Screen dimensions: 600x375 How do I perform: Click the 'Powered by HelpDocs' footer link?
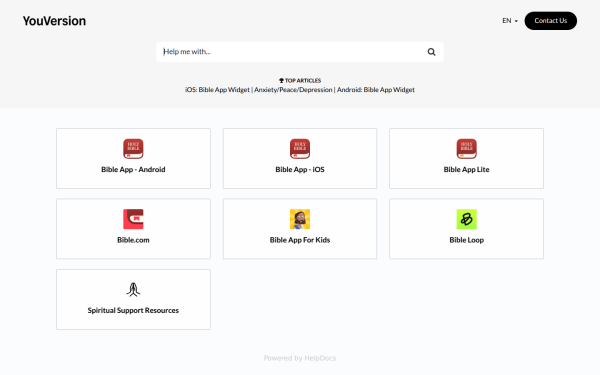tap(300, 358)
